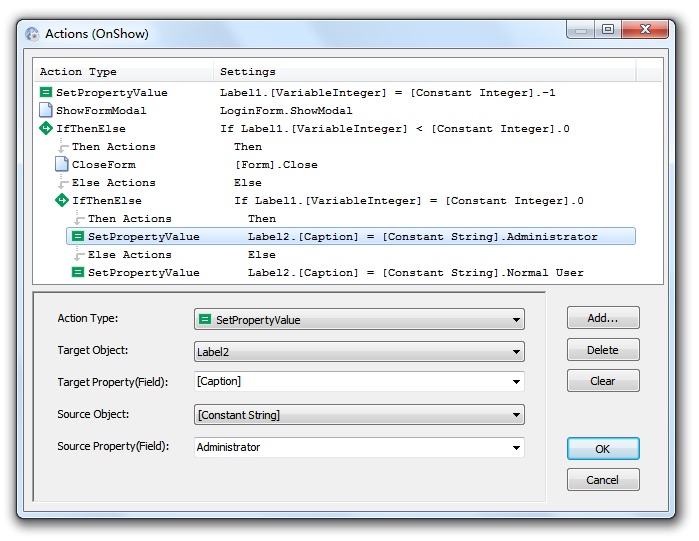Click the arrow icon of nested Else Actions row
This screenshot has width=699, height=541.
coord(79,254)
